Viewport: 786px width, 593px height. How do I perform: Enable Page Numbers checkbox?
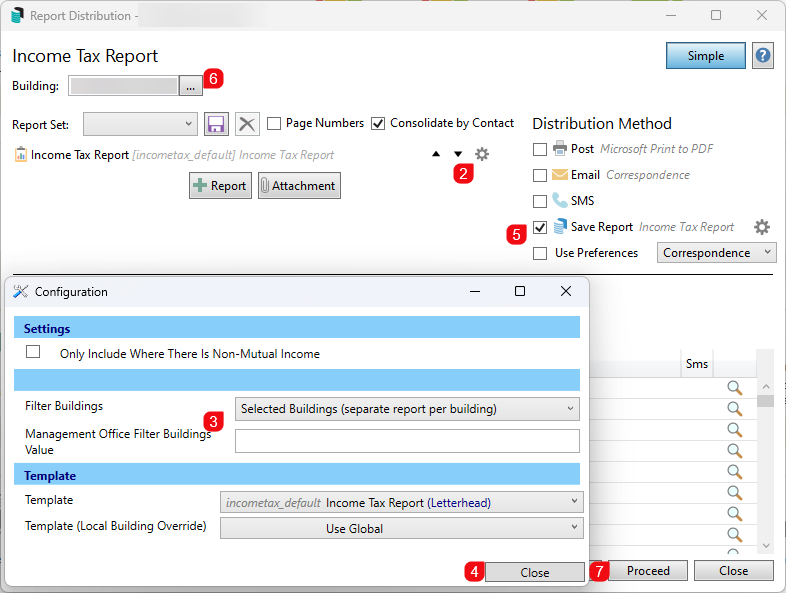pyautogui.click(x=274, y=123)
